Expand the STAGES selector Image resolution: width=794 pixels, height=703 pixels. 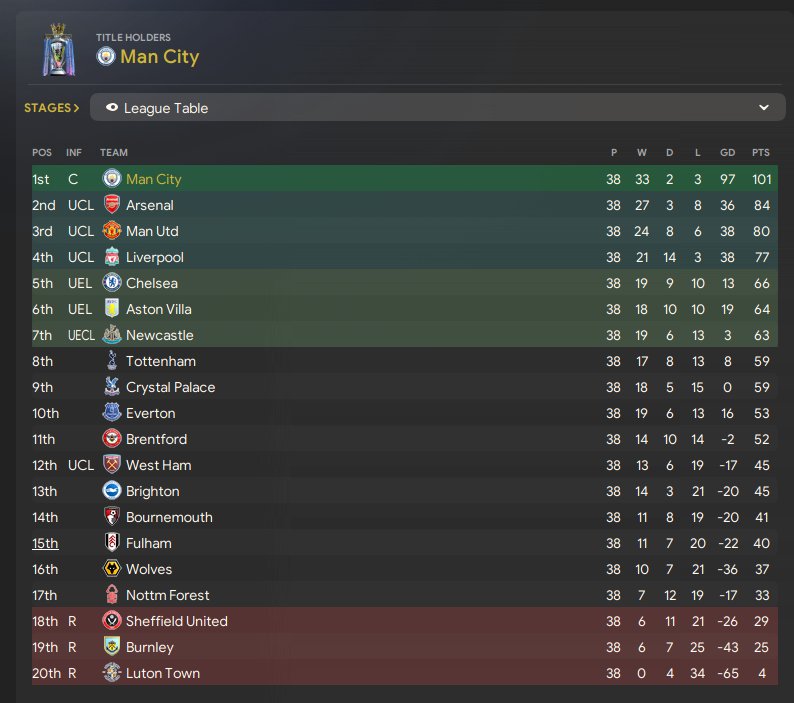pyautogui.click(x=51, y=108)
